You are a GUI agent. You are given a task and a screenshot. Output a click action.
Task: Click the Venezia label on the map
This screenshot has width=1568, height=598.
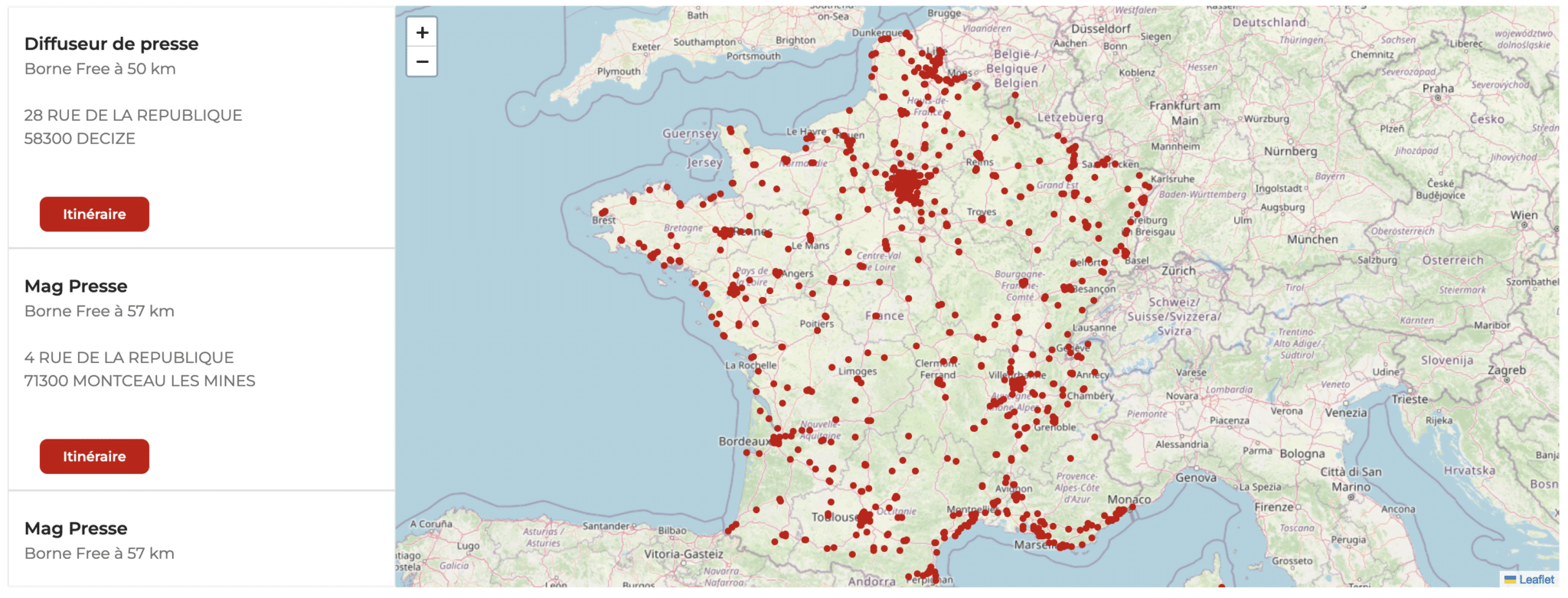(1346, 413)
